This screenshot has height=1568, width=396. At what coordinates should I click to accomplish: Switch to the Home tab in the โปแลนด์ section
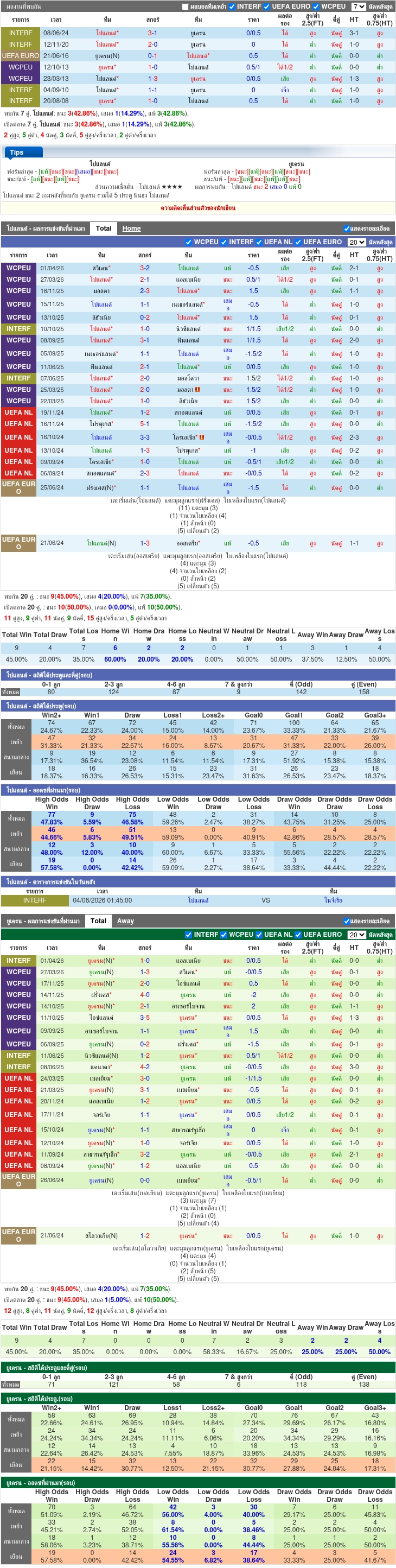point(131,229)
